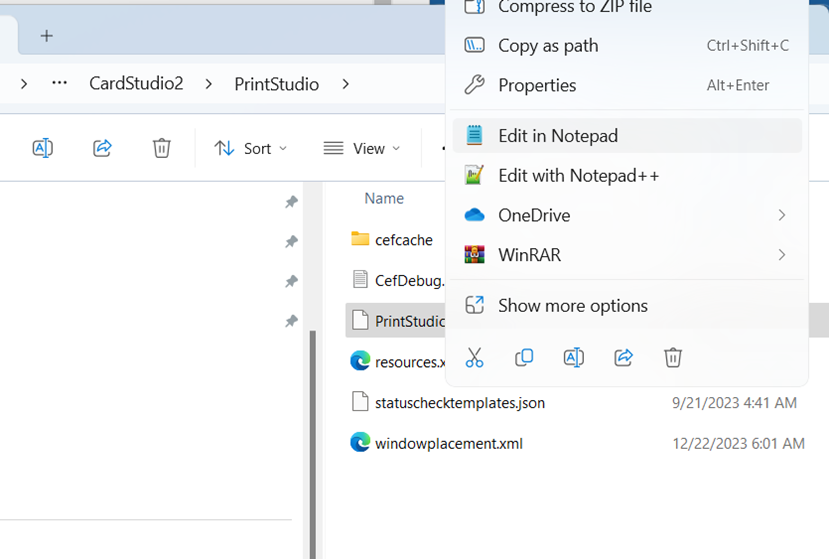Open the View dropdown
829x559 pixels.
pyautogui.click(x=362, y=149)
